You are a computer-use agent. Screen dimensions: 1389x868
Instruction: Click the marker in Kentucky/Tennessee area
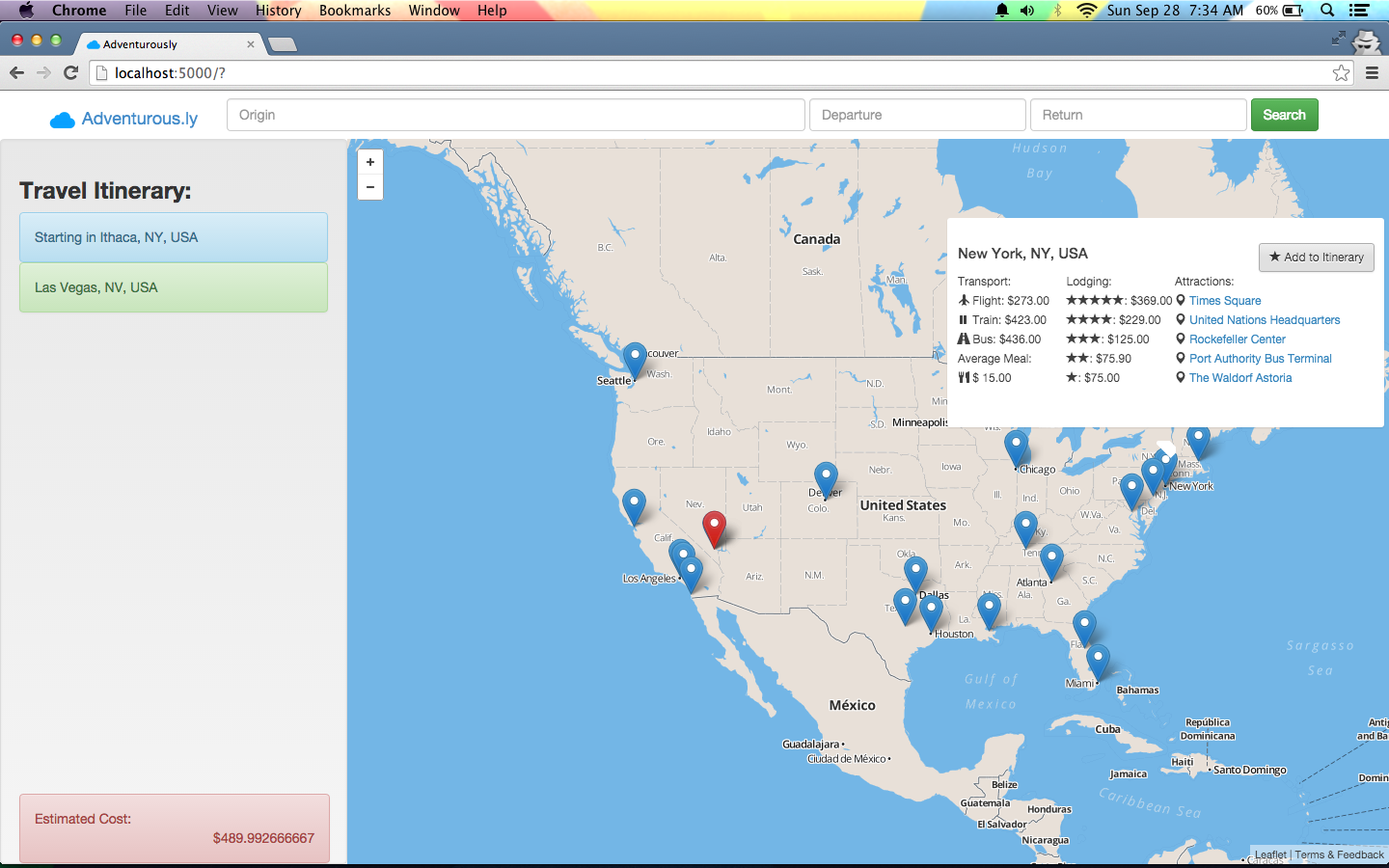pyautogui.click(x=1025, y=529)
